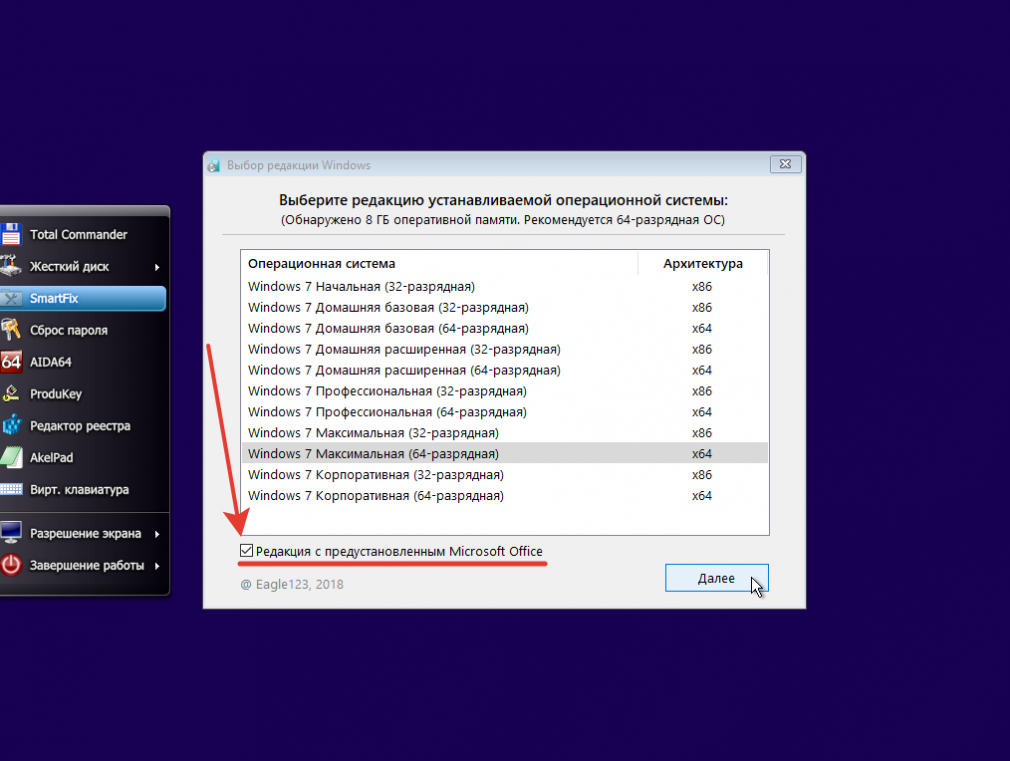Select Windows 7 Максимальная (32-разрядная)
Viewport: 1010px width, 761px height.
coord(505,433)
